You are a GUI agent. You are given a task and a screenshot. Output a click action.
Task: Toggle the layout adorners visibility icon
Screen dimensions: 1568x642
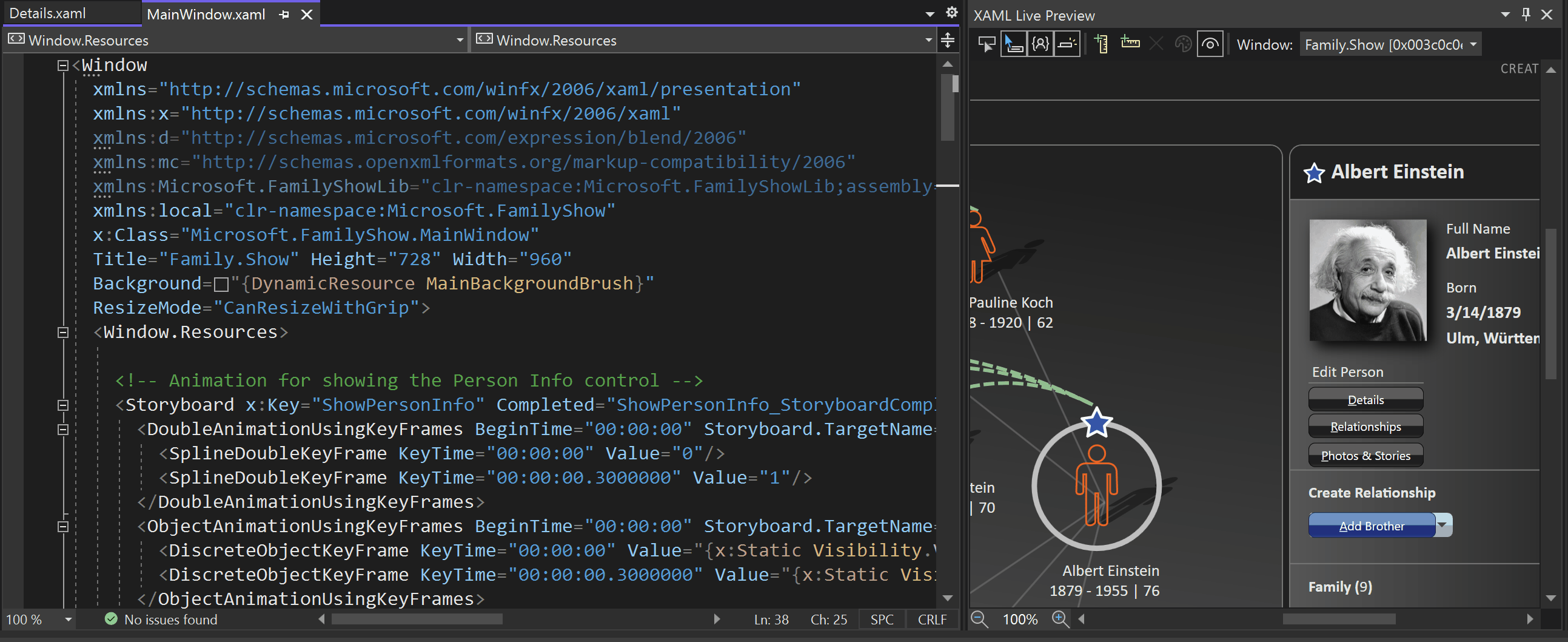point(1067,43)
